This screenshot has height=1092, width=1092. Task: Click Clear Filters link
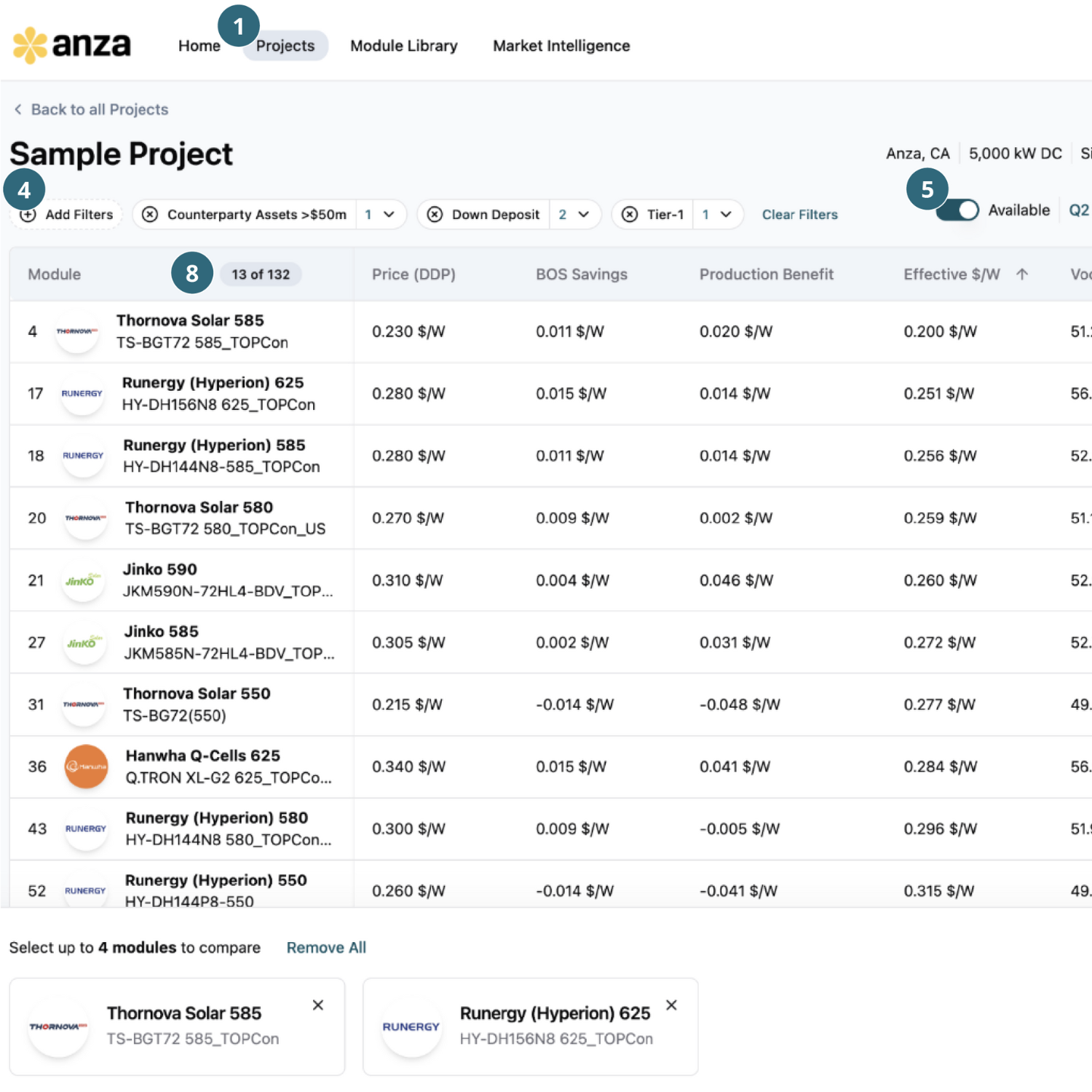[799, 215]
